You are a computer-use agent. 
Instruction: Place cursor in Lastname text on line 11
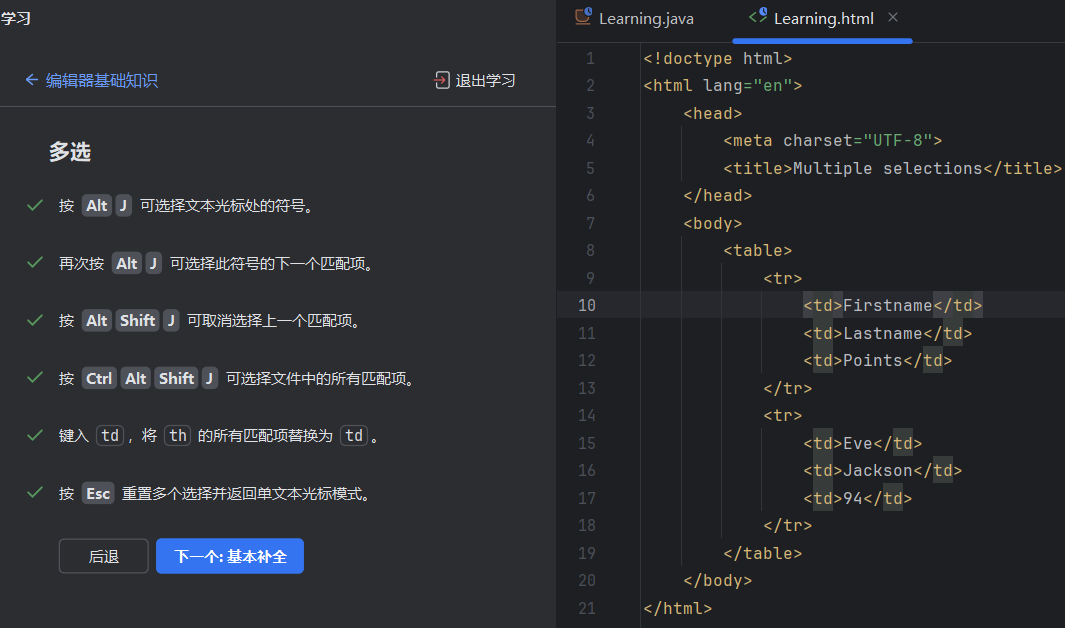pos(882,333)
